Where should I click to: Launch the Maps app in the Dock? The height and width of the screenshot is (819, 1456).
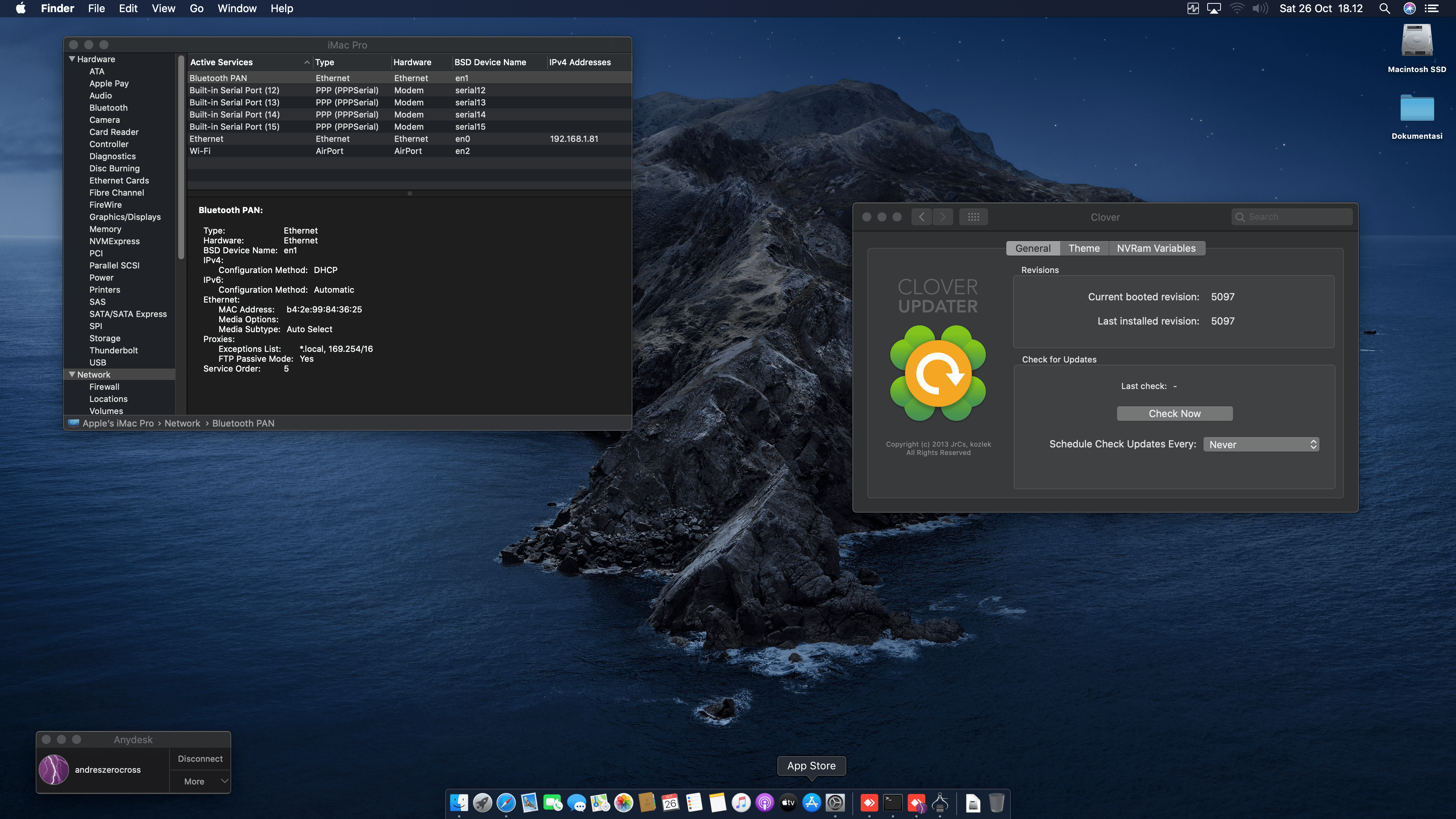click(x=600, y=803)
